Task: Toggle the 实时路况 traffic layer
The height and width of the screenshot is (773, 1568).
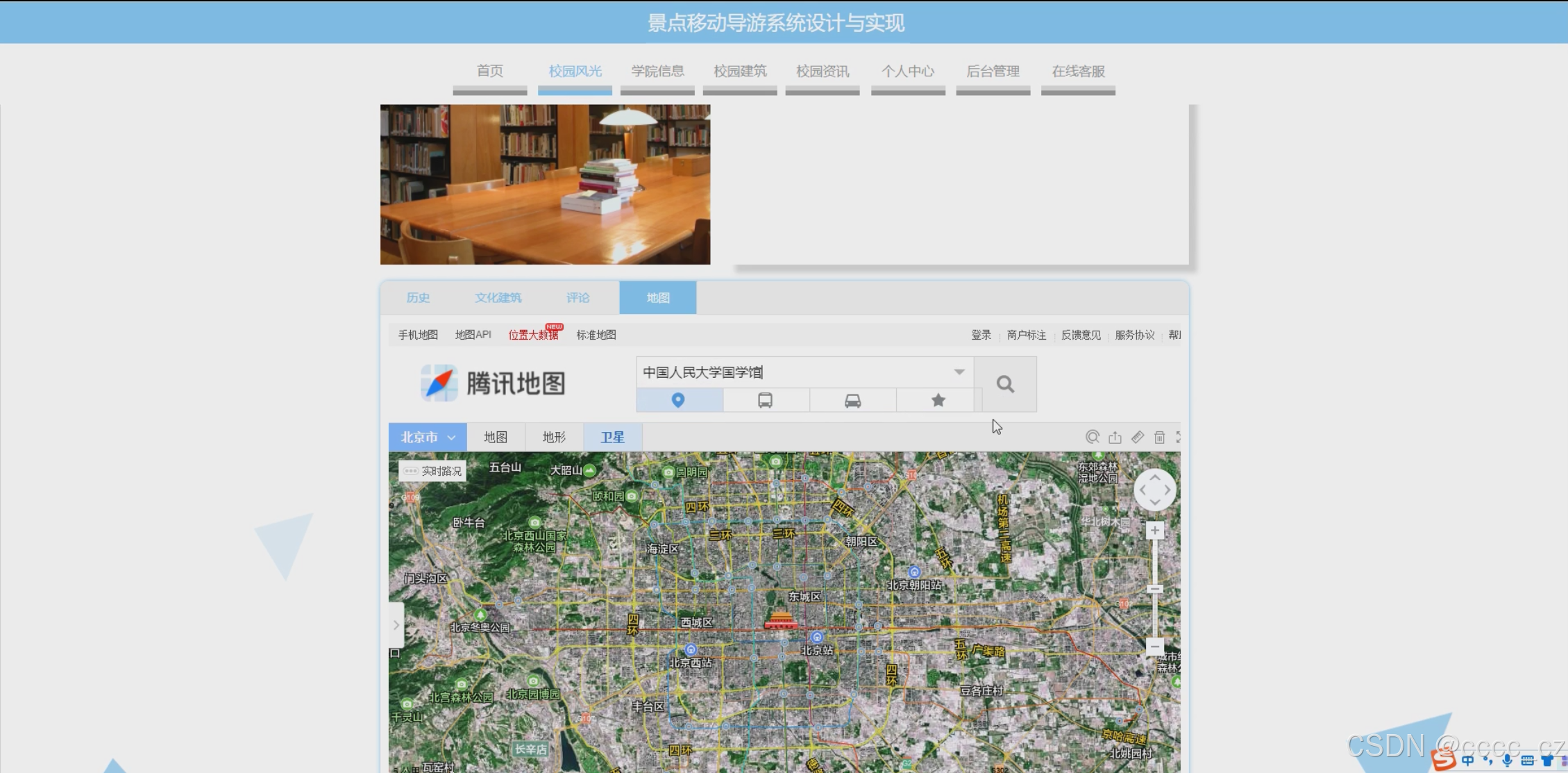Action: tap(432, 471)
